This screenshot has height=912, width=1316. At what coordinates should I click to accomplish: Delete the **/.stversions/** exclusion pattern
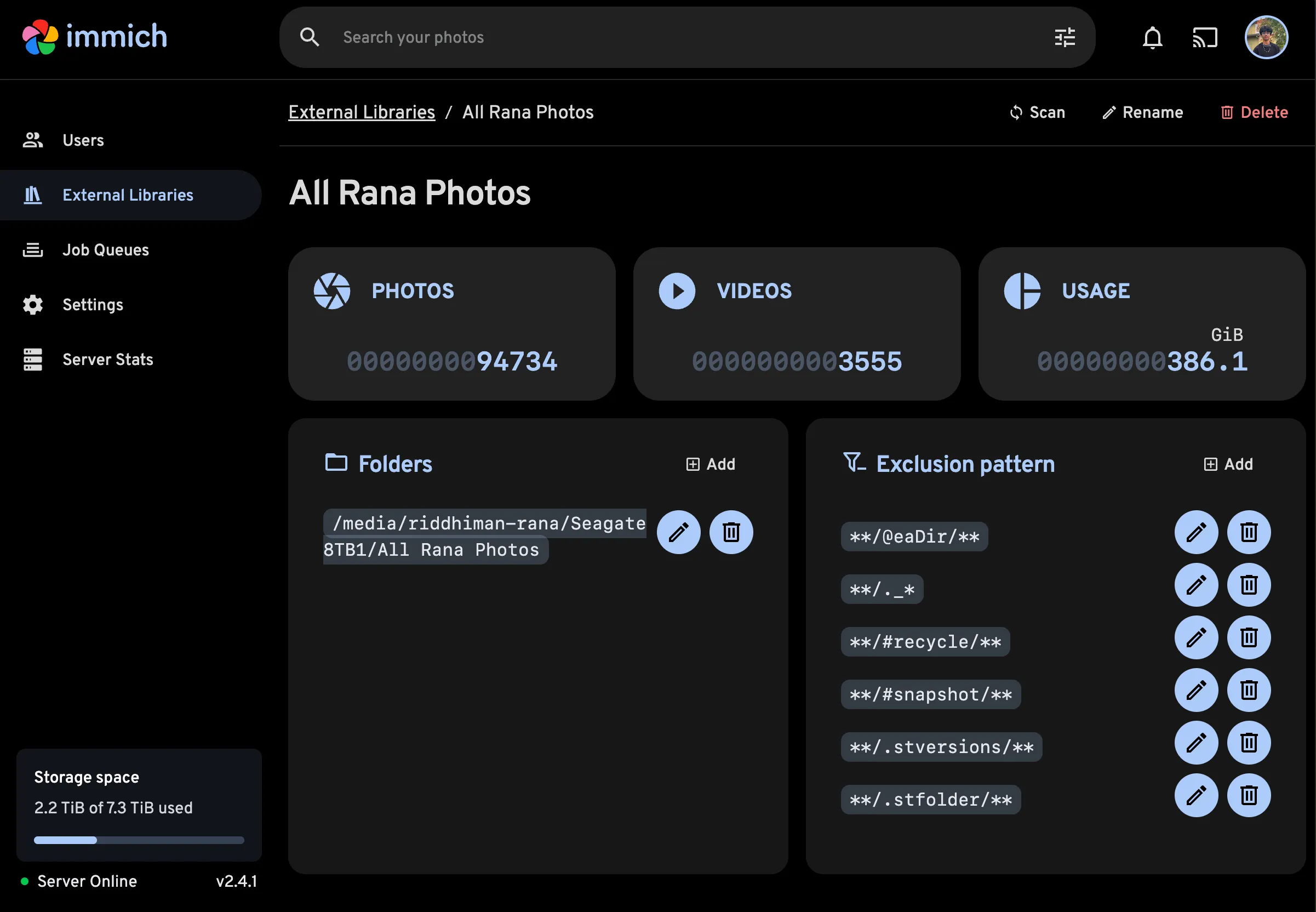(1249, 742)
